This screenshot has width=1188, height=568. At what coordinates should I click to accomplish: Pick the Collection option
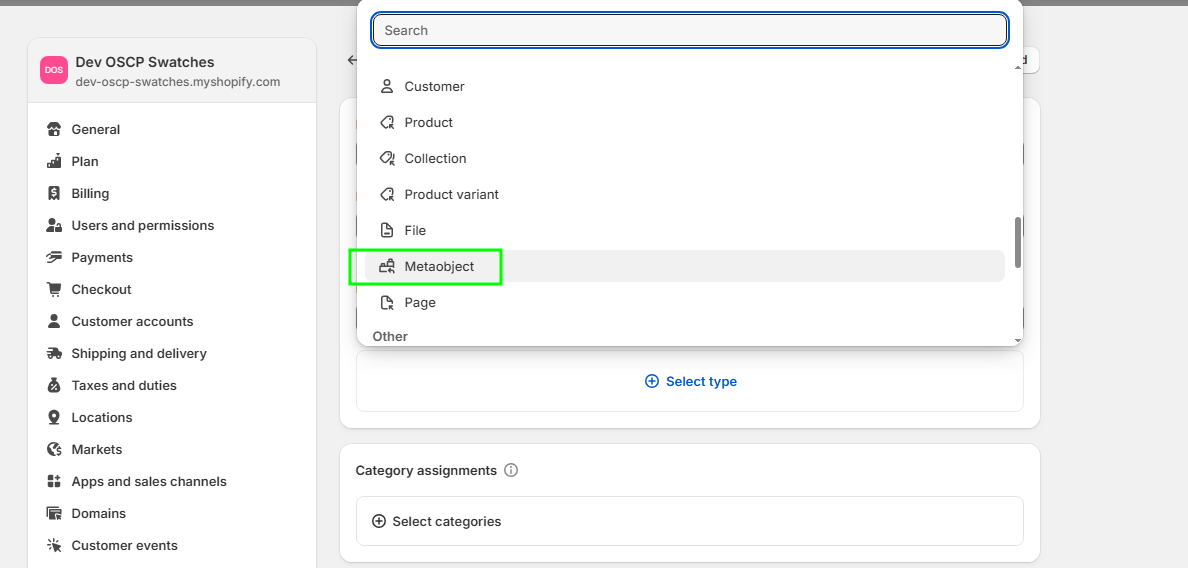coord(435,159)
